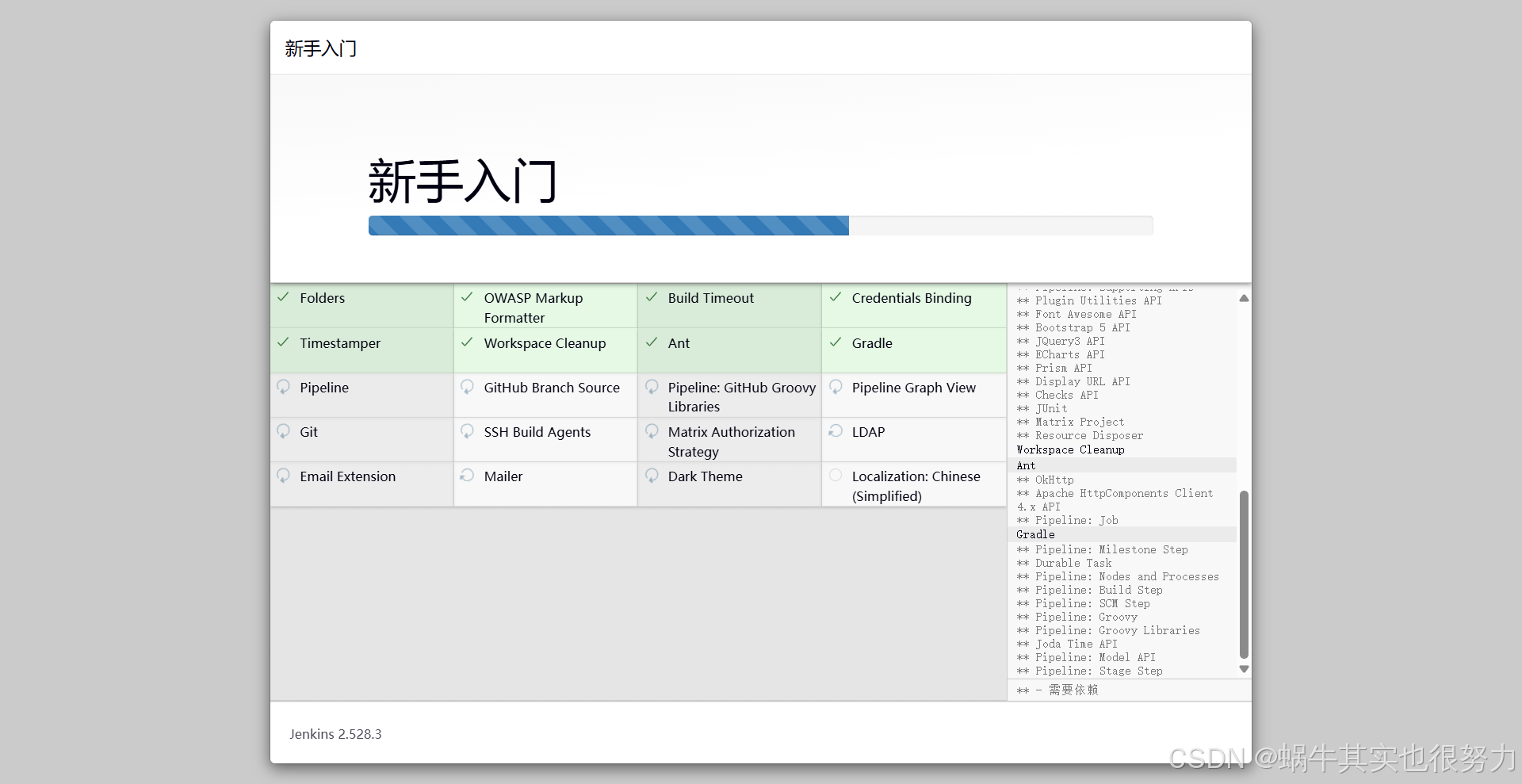The image size is (1522, 784).
Task: Select the Workspace Cleanup plugin label in the grid
Action: click(545, 343)
